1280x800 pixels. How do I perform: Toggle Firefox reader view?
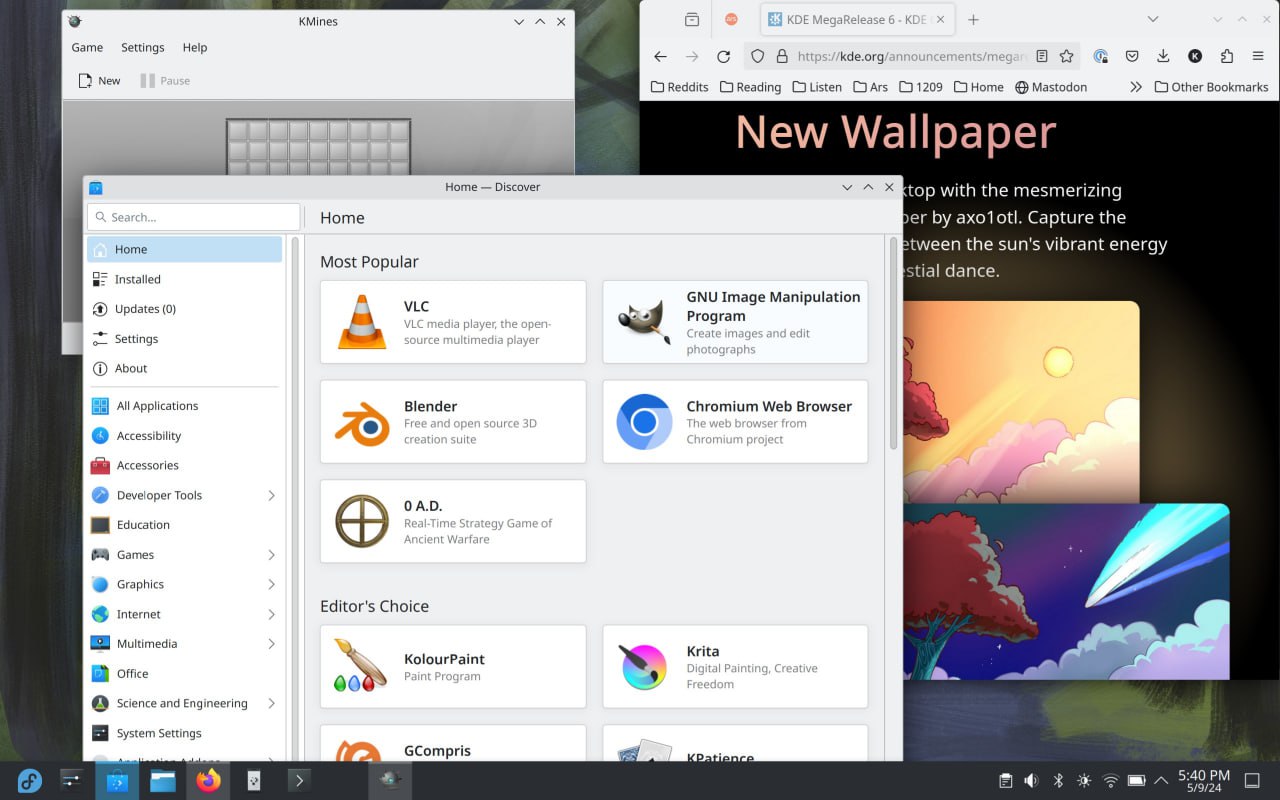(x=1042, y=57)
